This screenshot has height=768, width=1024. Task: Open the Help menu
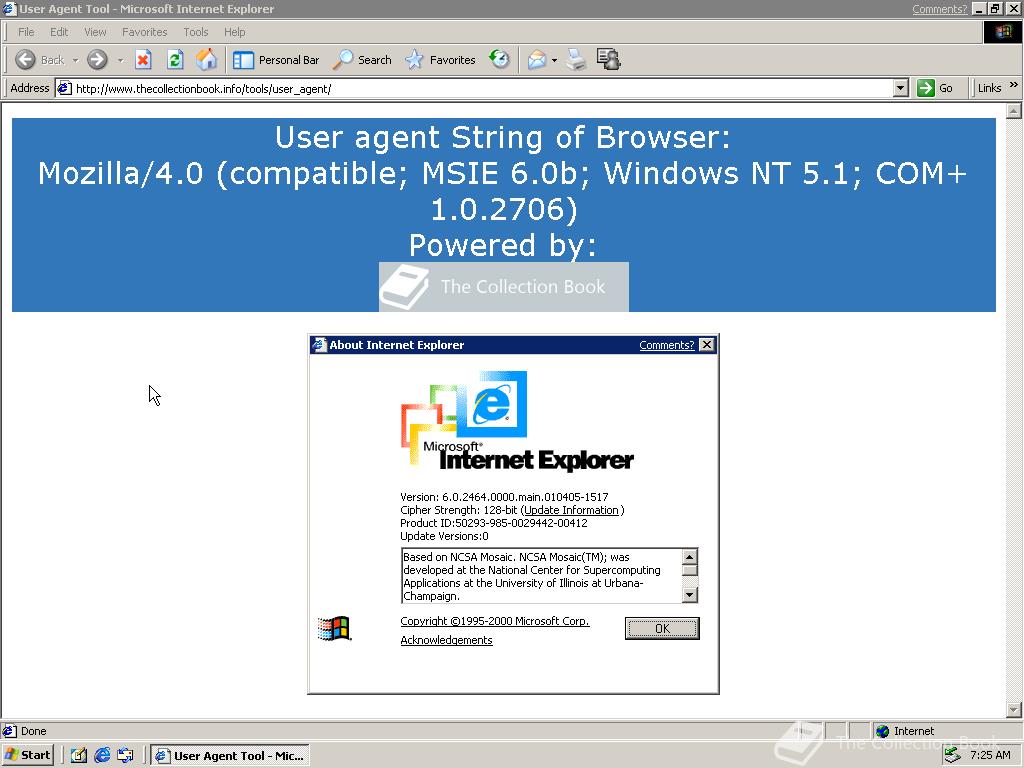click(234, 32)
